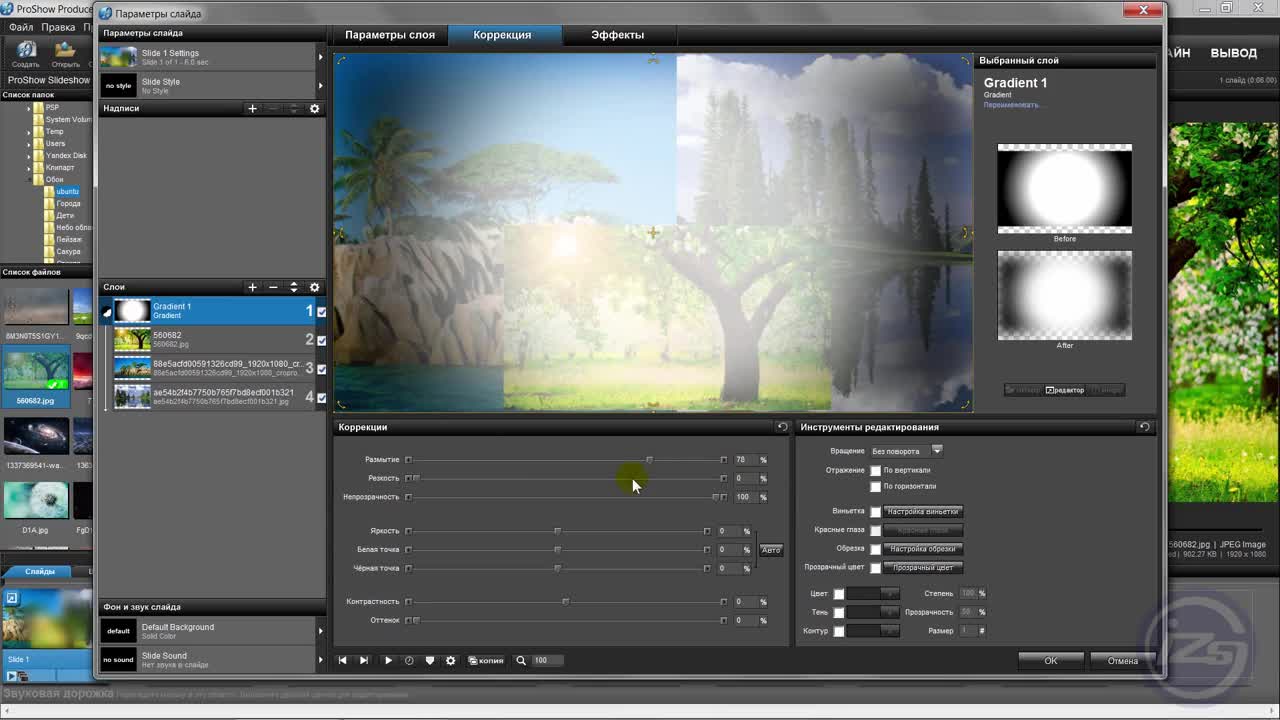Expand Default Background arrow
Image resolution: width=1280 pixels, height=720 pixels.
321,631
